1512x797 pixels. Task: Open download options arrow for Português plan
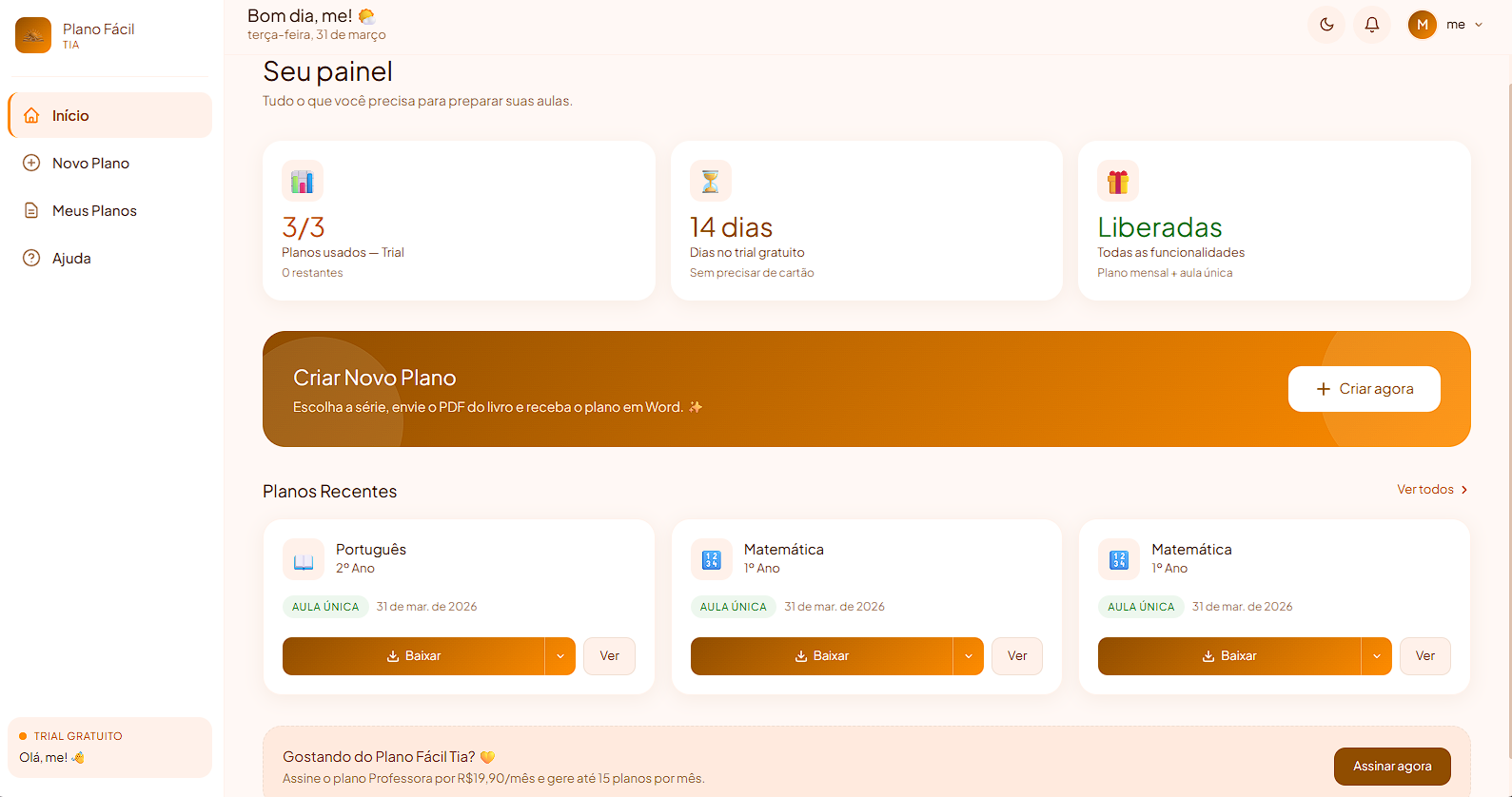(x=560, y=656)
